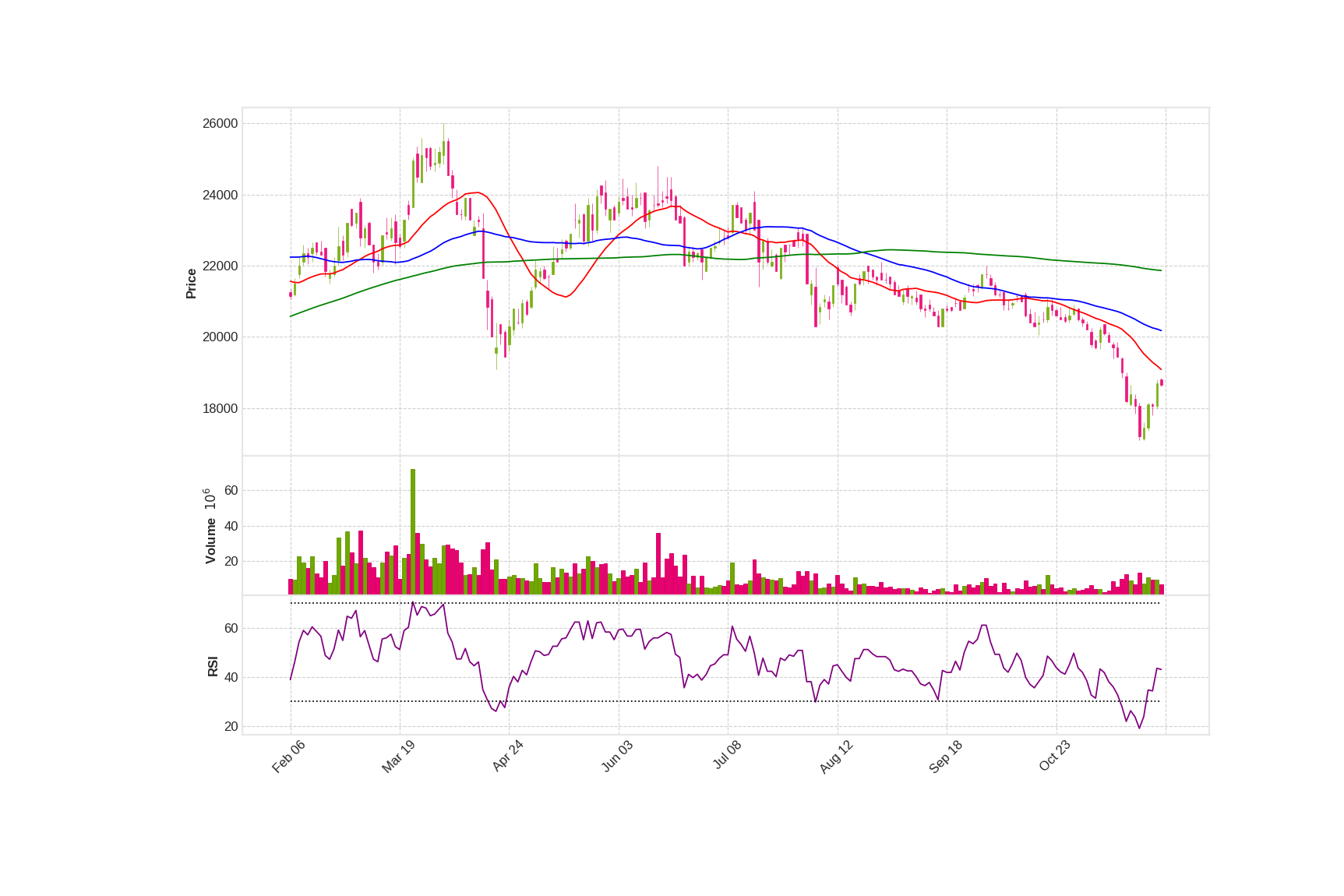Click the Apr 24 date label
This screenshot has width=1344, height=896.
507,757
